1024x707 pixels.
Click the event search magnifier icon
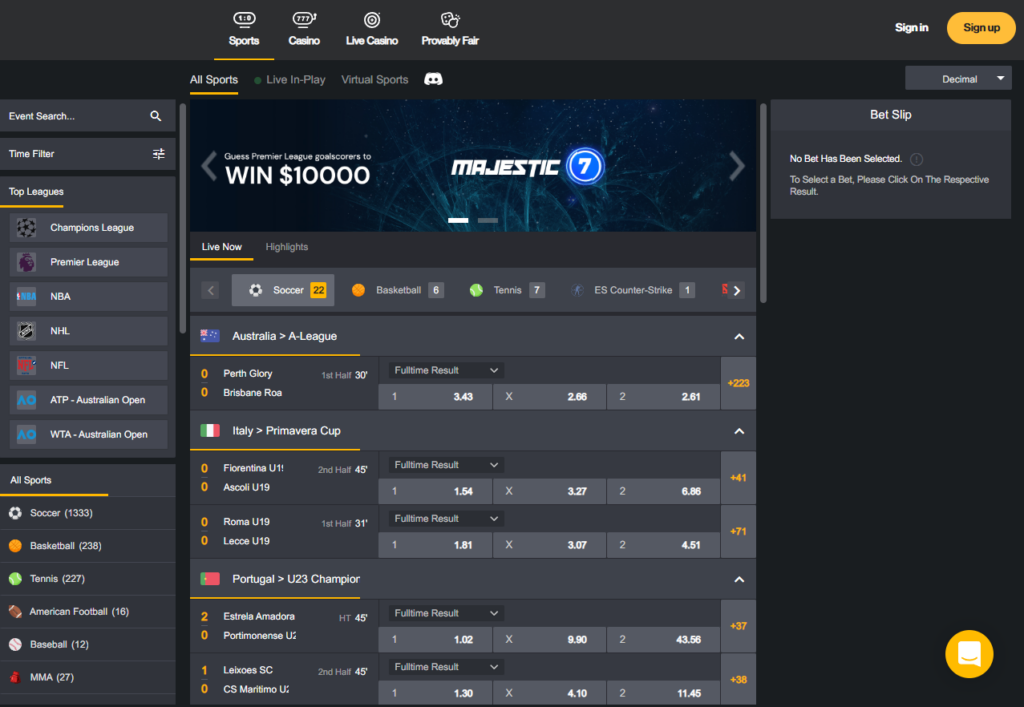click(x=155, y=116)
